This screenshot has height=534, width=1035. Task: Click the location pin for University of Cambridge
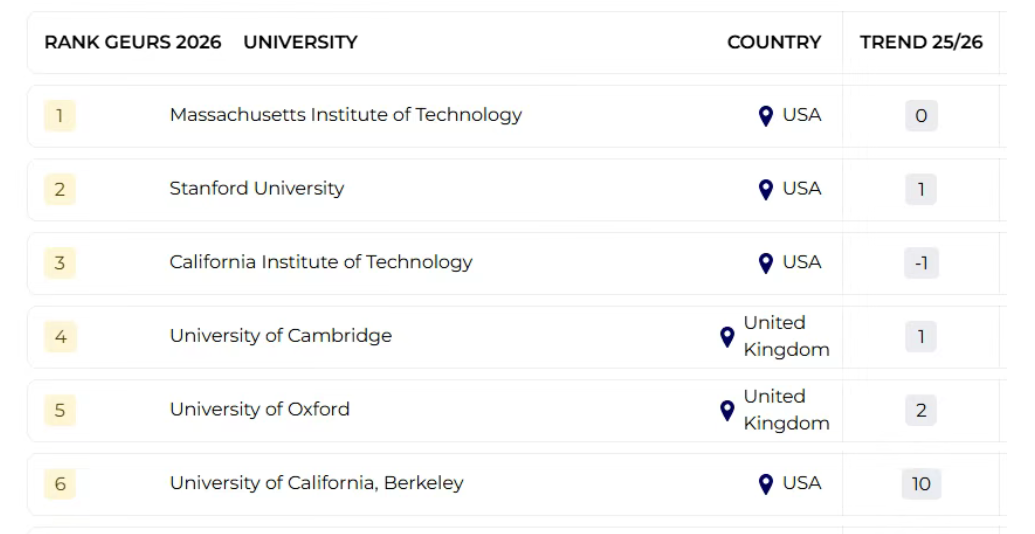click(727, 337)
